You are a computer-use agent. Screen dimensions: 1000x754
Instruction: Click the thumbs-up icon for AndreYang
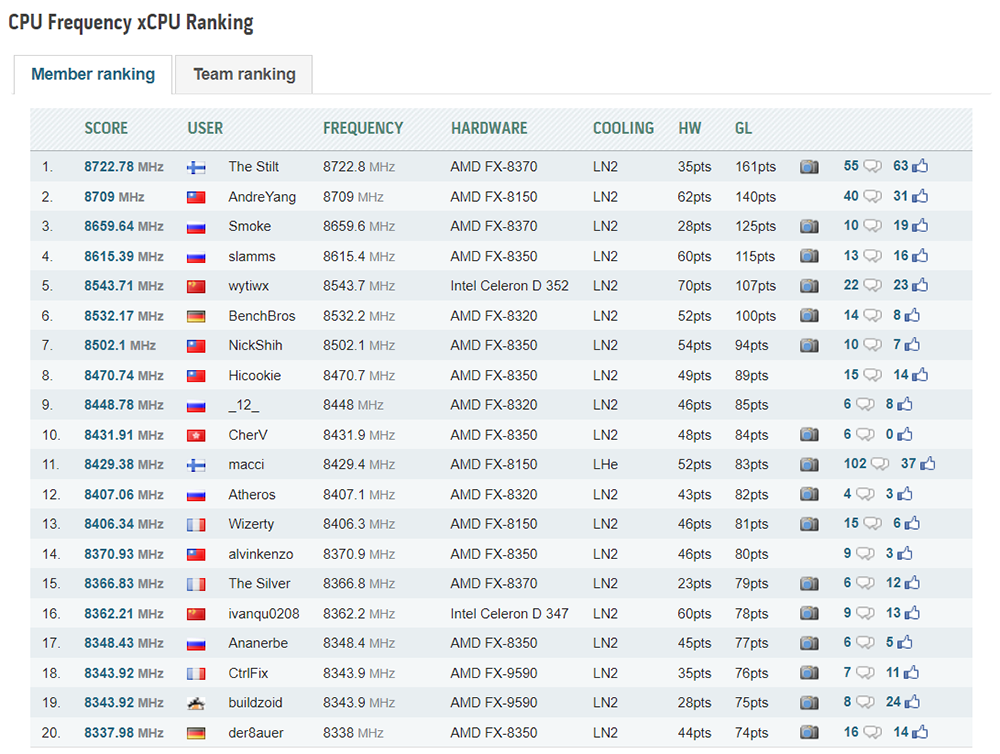pos(920,196)
